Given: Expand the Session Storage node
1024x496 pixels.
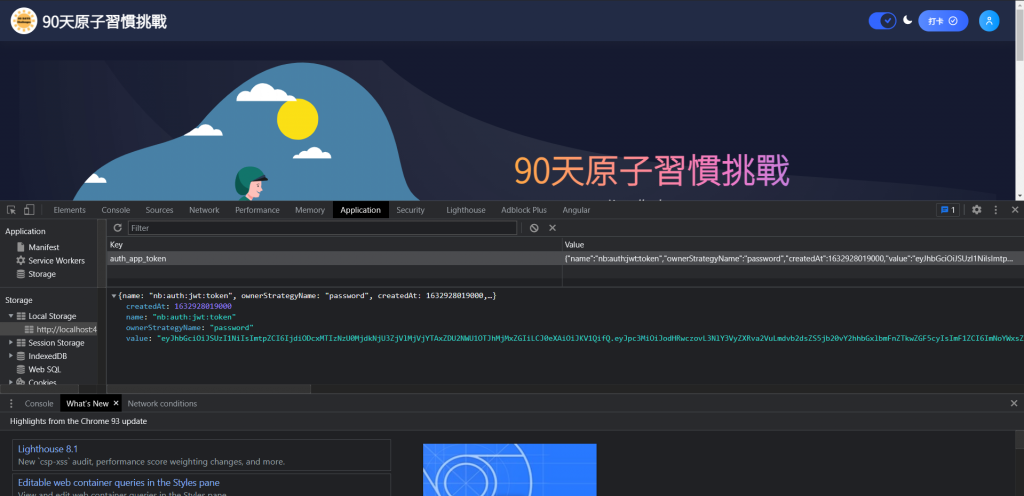Looking at the screenshot, I should coord(10,343).
